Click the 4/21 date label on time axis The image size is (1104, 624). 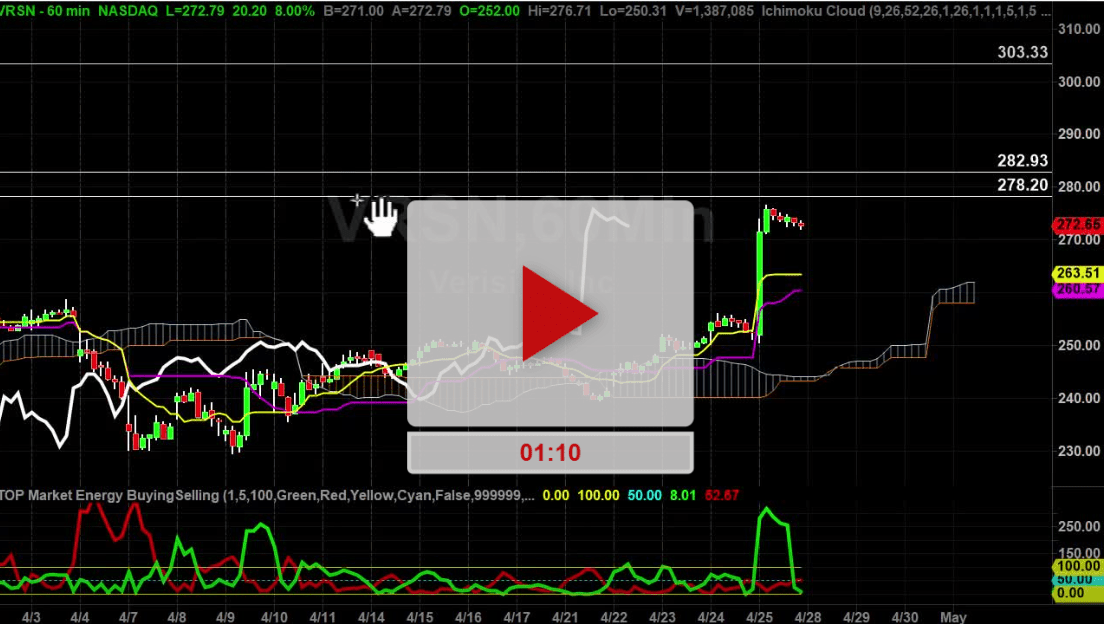point(565,617)
